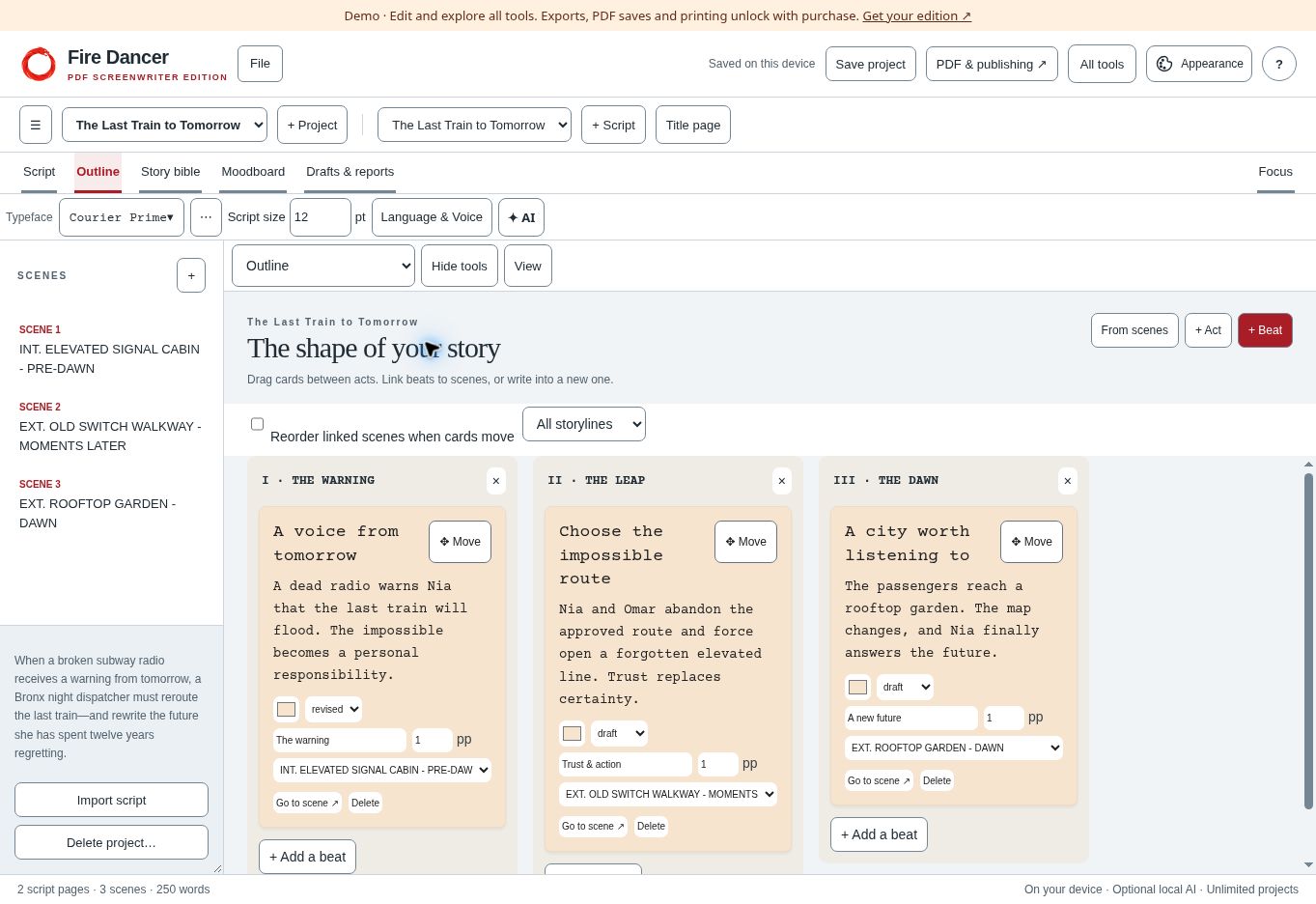Select Scene 2 EXT. OLD SWITCH WALKWAY
Viewport: 1316px width, 904px height.
coord(111,426)
